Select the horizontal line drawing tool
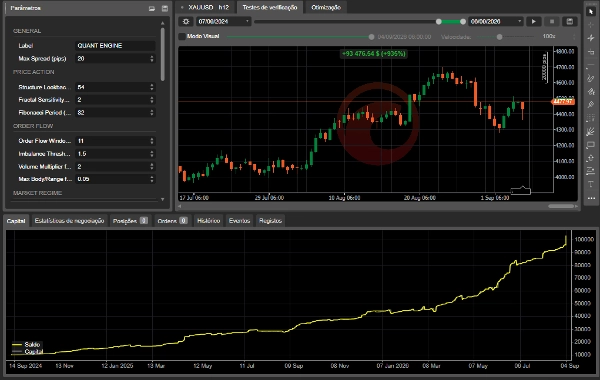The image size is (600, 380). 591,65
